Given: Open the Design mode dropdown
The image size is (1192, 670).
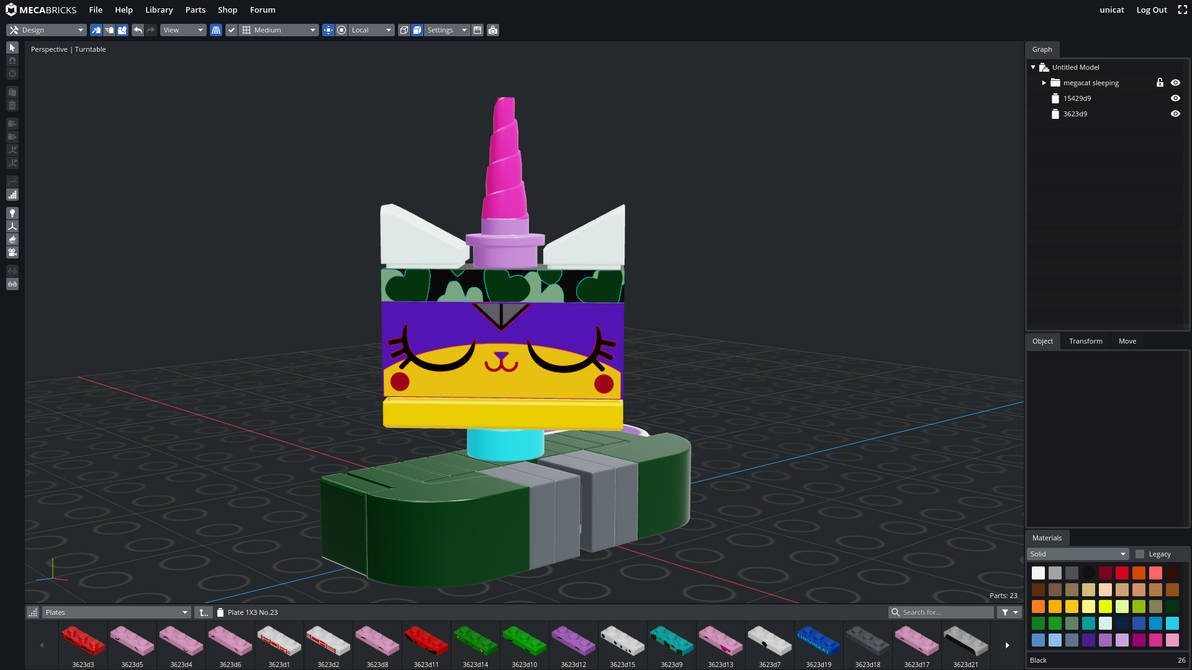Looking at the screenshot, I should click(46, 30).
